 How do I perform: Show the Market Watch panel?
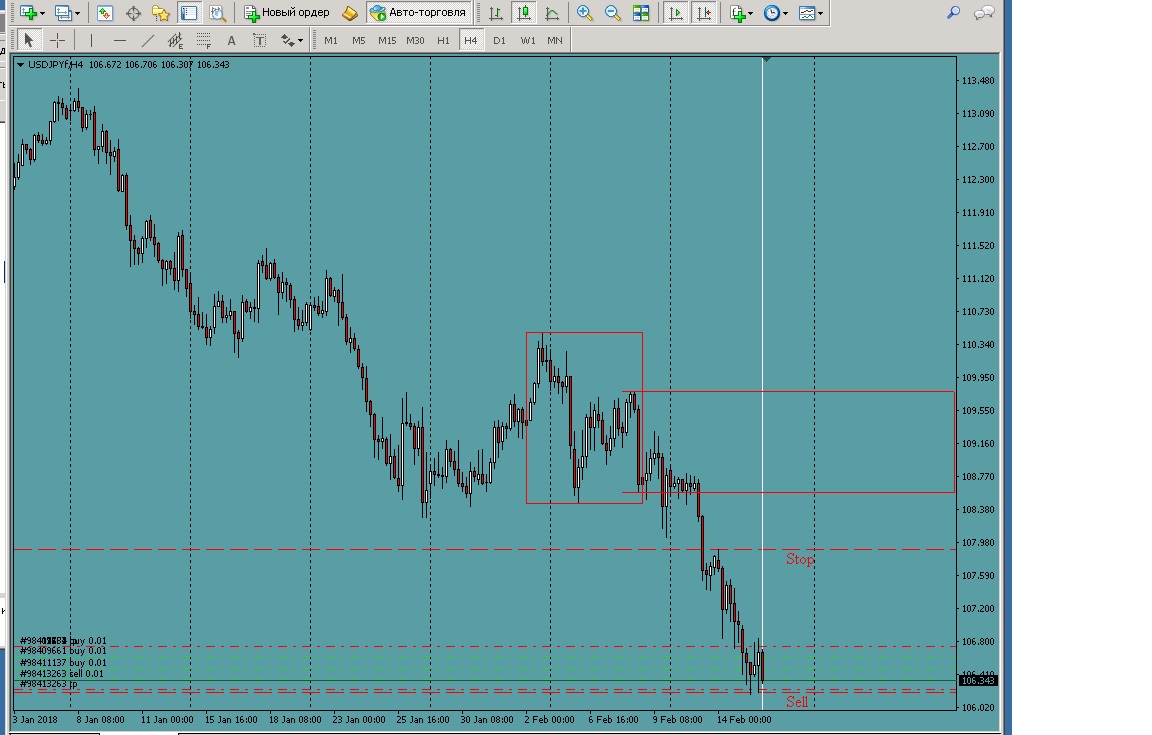pyautogui.click(x=105, y=12)
